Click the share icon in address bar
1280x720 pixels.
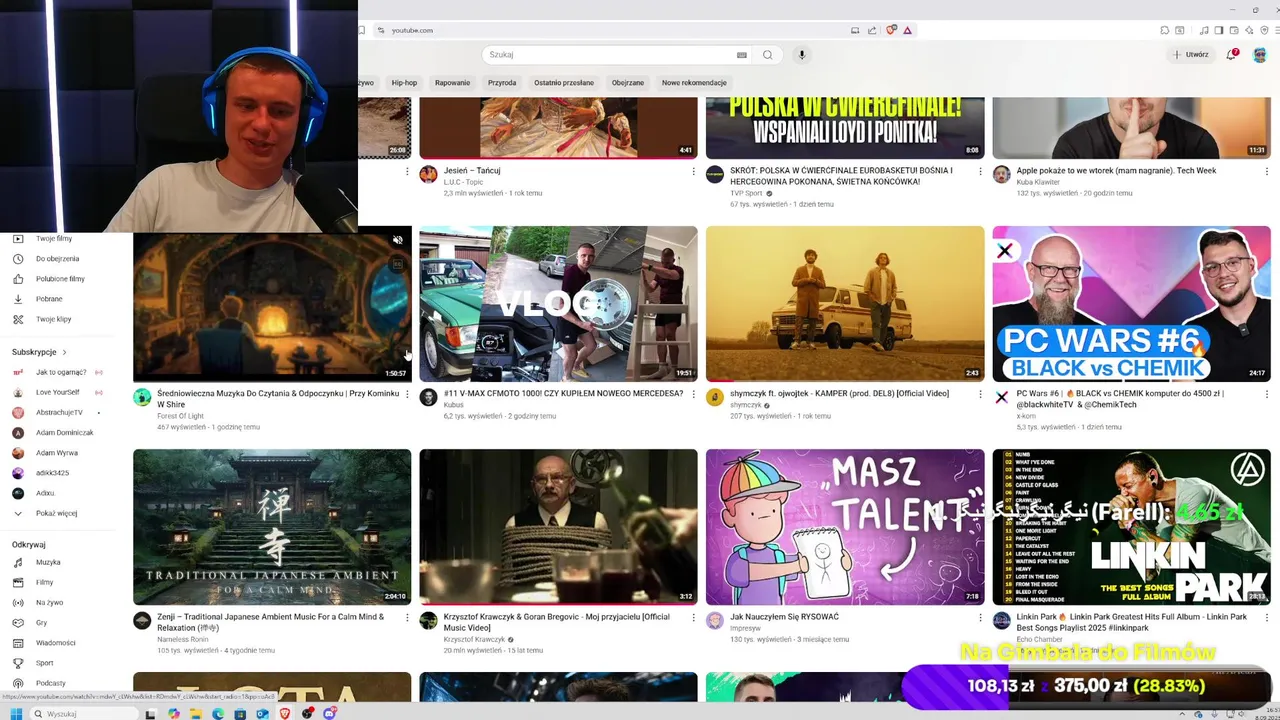872,30
